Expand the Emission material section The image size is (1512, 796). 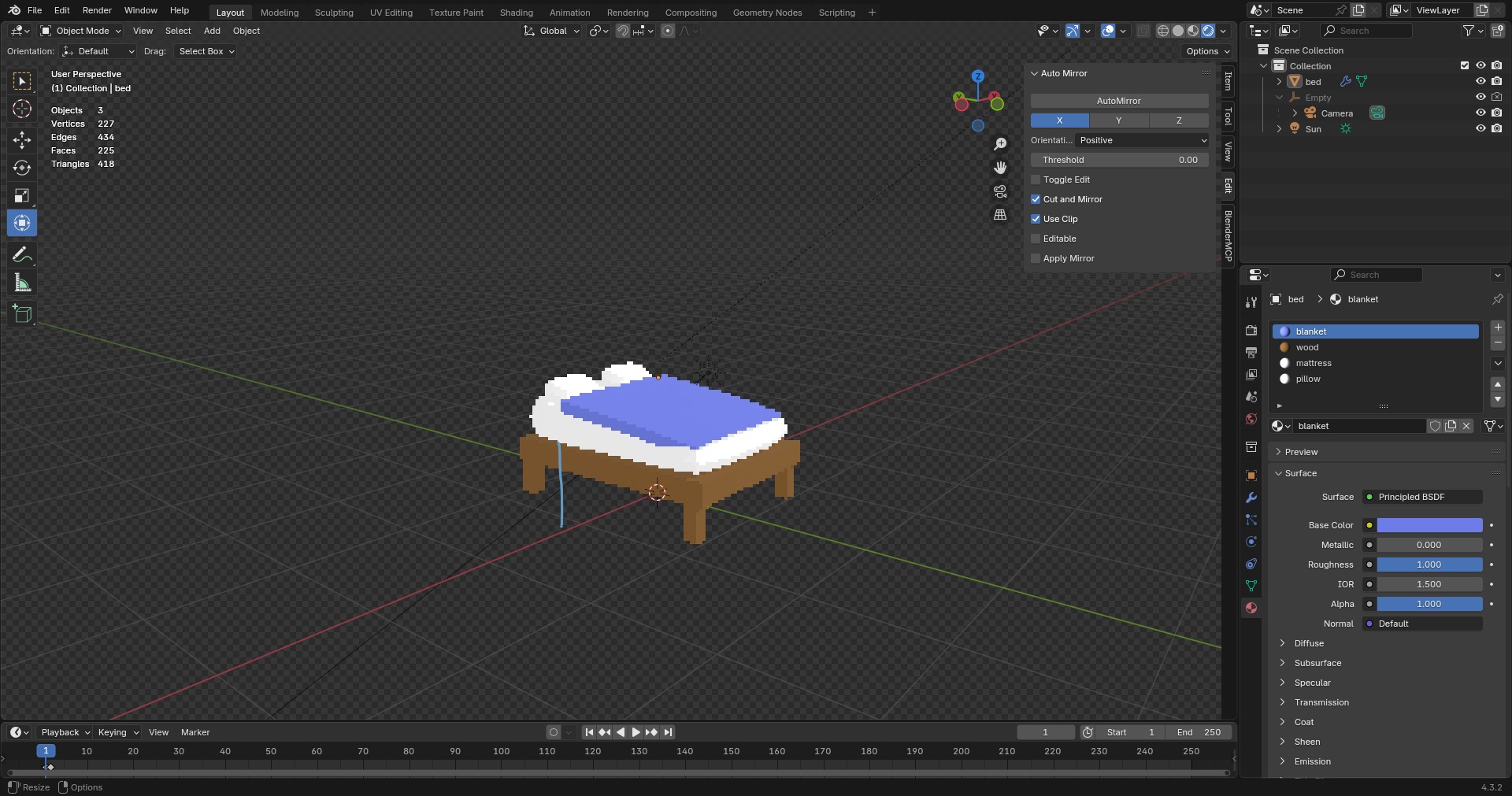click(1283, 761)
